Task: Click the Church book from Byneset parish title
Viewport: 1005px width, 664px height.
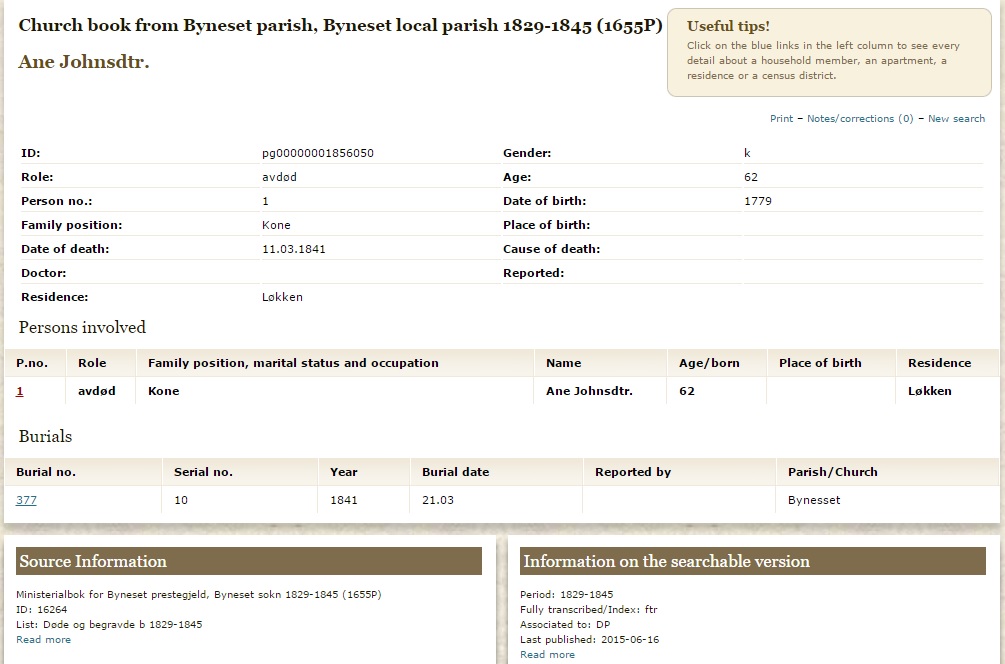Action: click(x=340, y=26)
